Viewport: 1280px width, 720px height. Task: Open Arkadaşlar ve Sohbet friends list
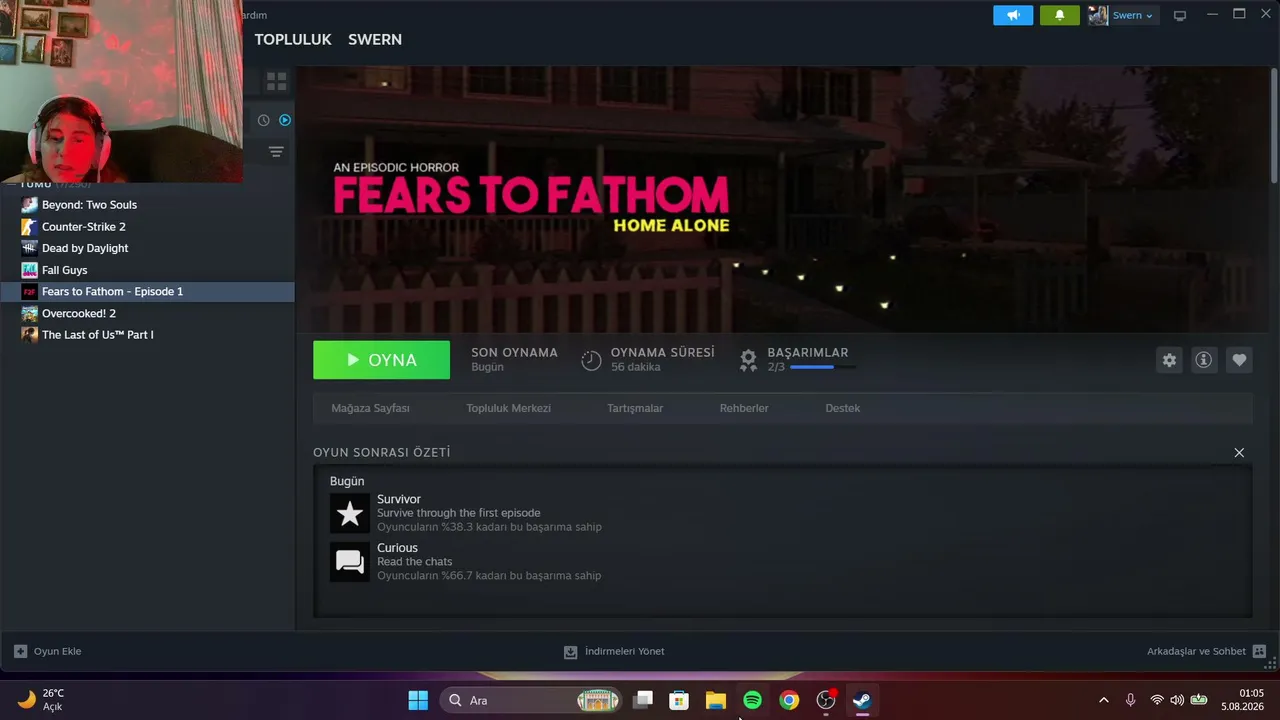tap(1206, 651)
